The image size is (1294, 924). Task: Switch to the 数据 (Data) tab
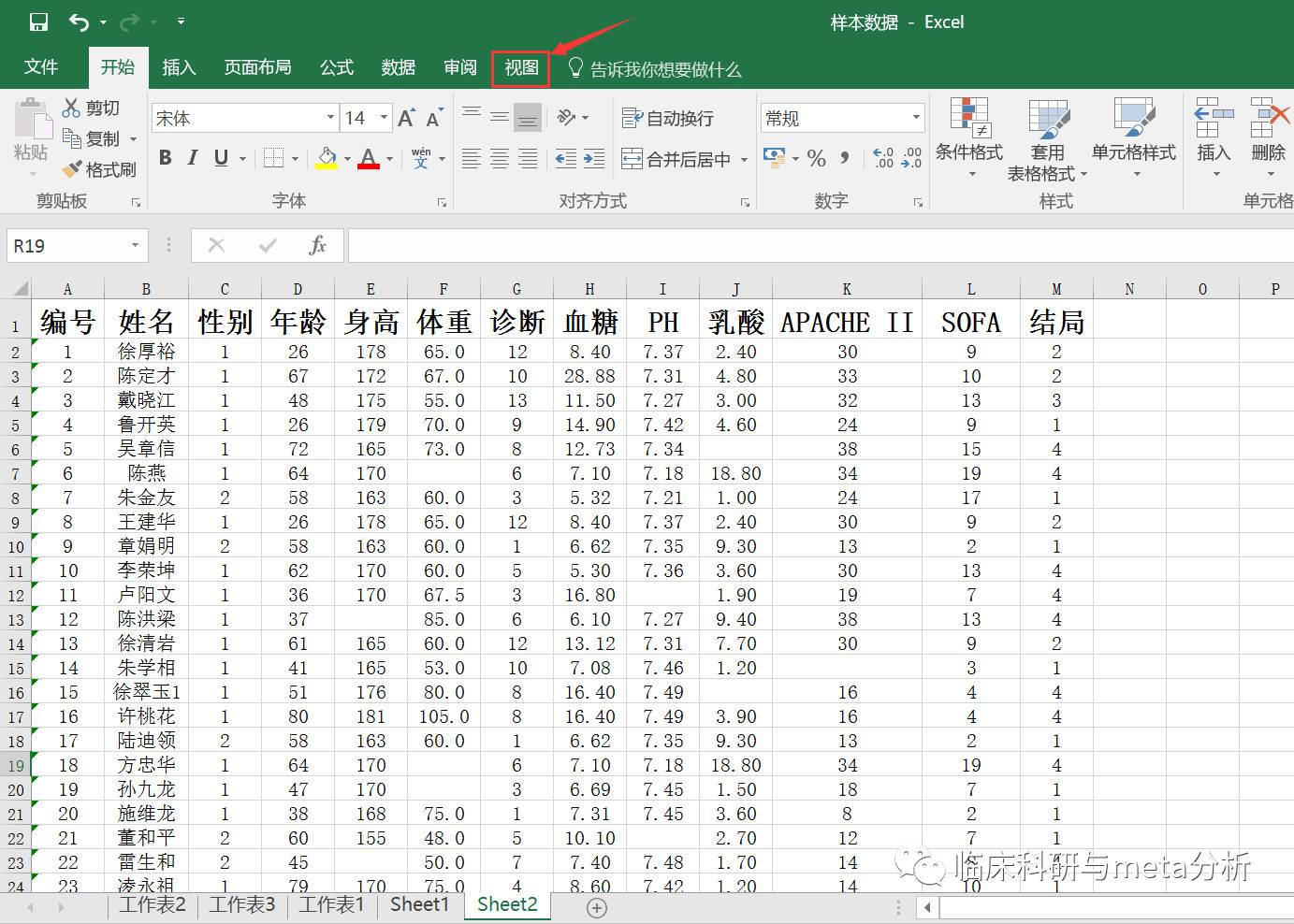(399, 67)
